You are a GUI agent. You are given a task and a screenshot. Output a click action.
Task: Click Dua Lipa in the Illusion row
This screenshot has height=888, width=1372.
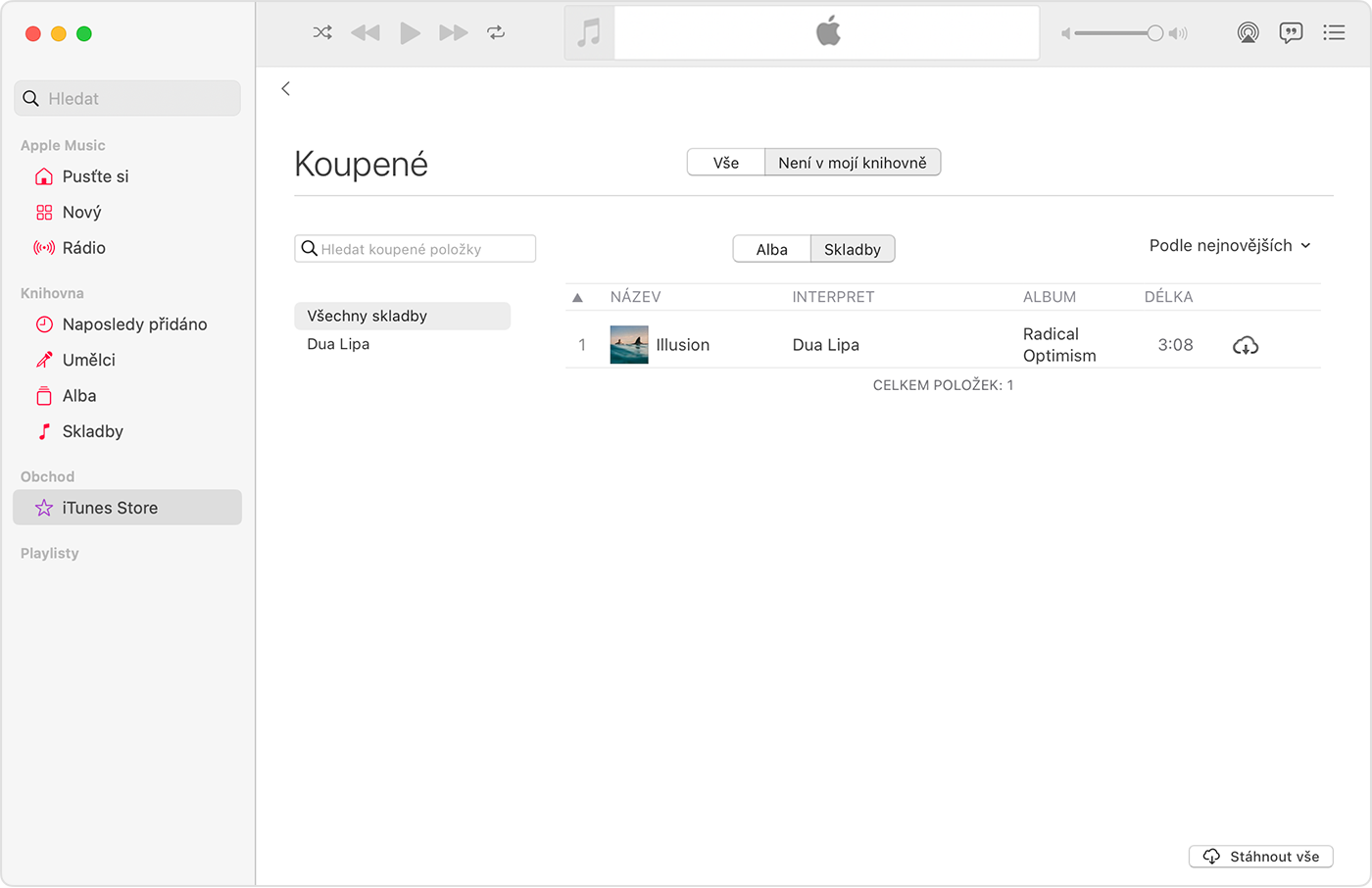click(826, 345)
